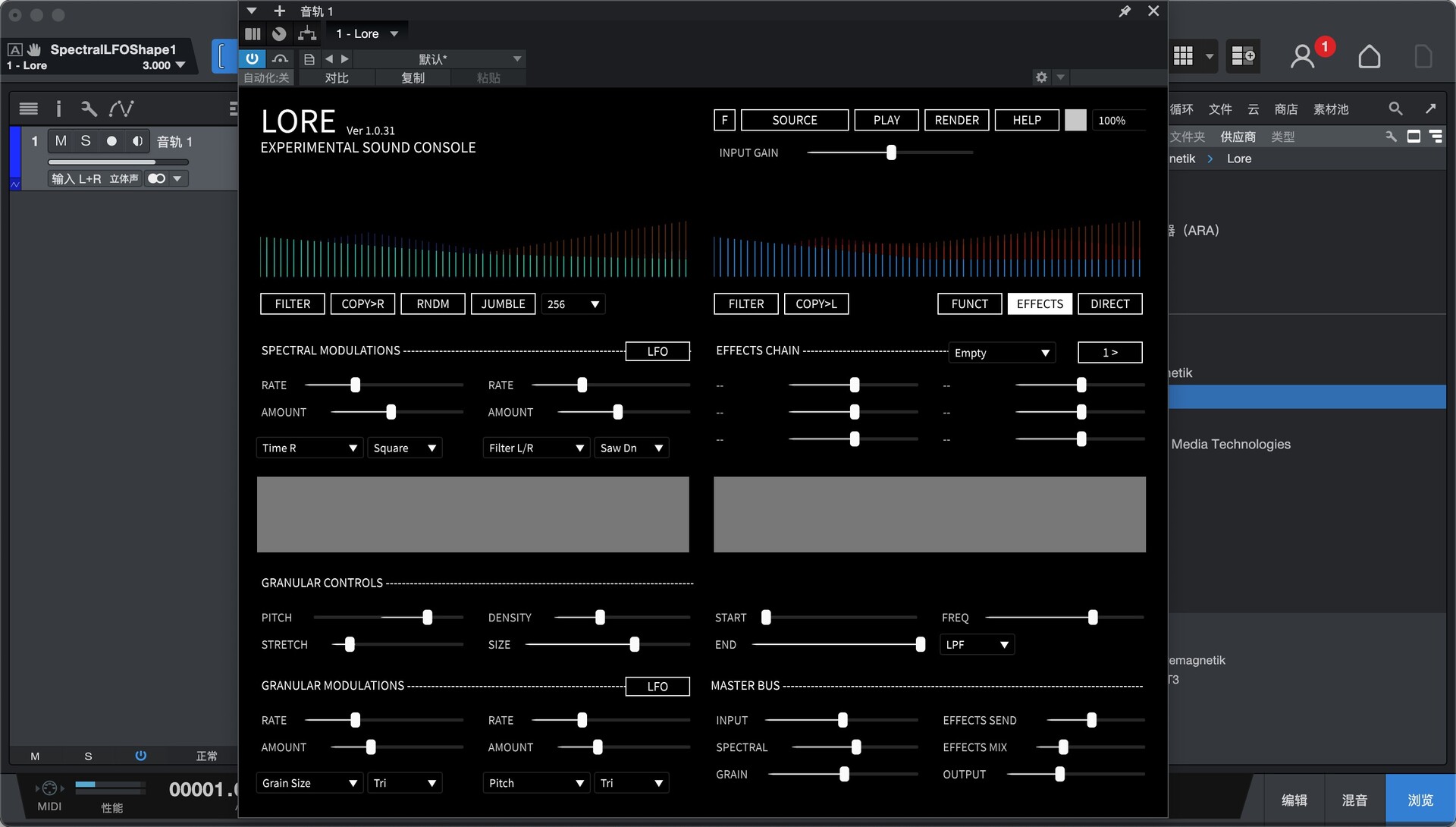Click the left gray modulation display area
Image resolution: width=1456 pixels, height=827 pixels.
473,514
